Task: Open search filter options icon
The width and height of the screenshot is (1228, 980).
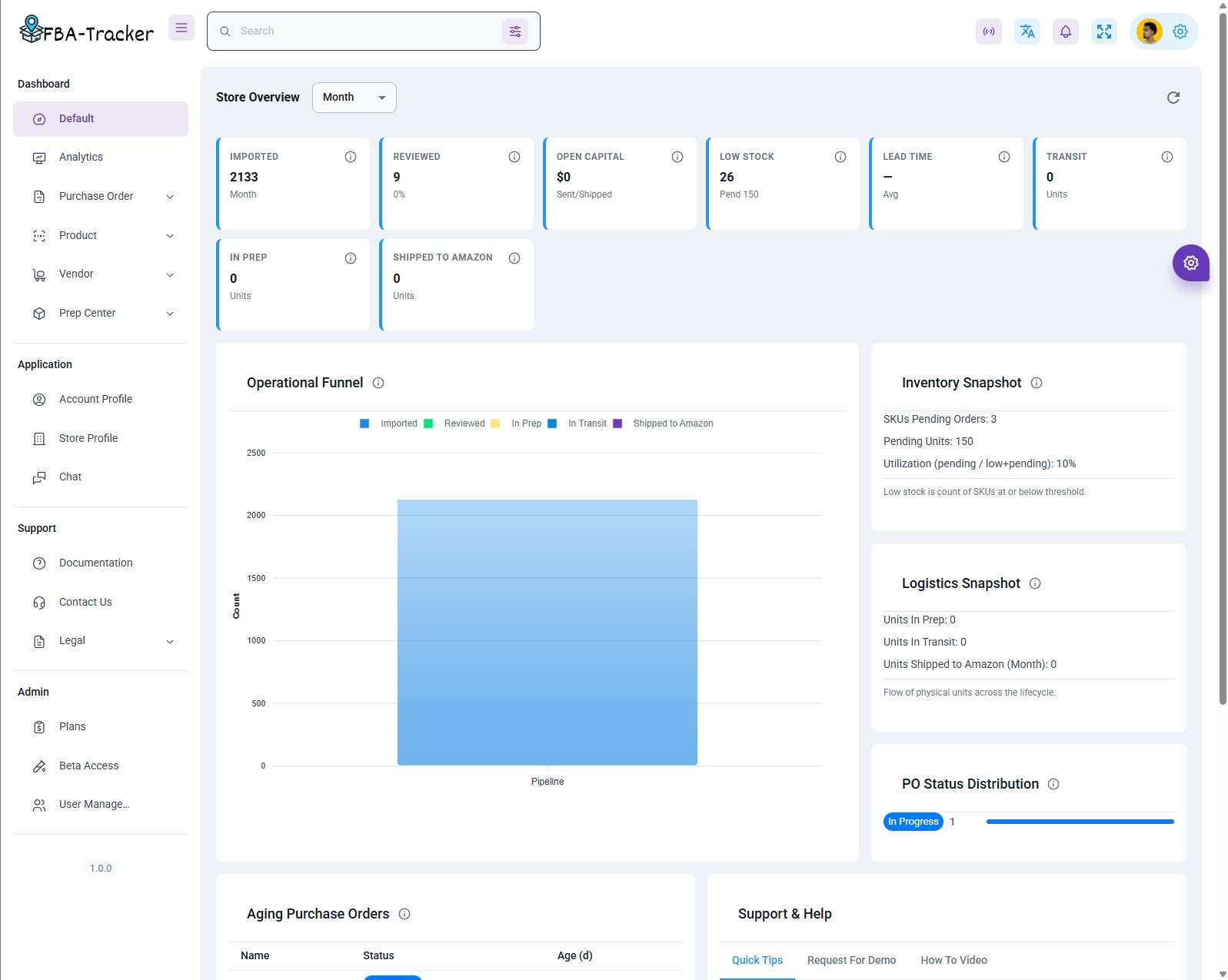Action: click(515, 32)
